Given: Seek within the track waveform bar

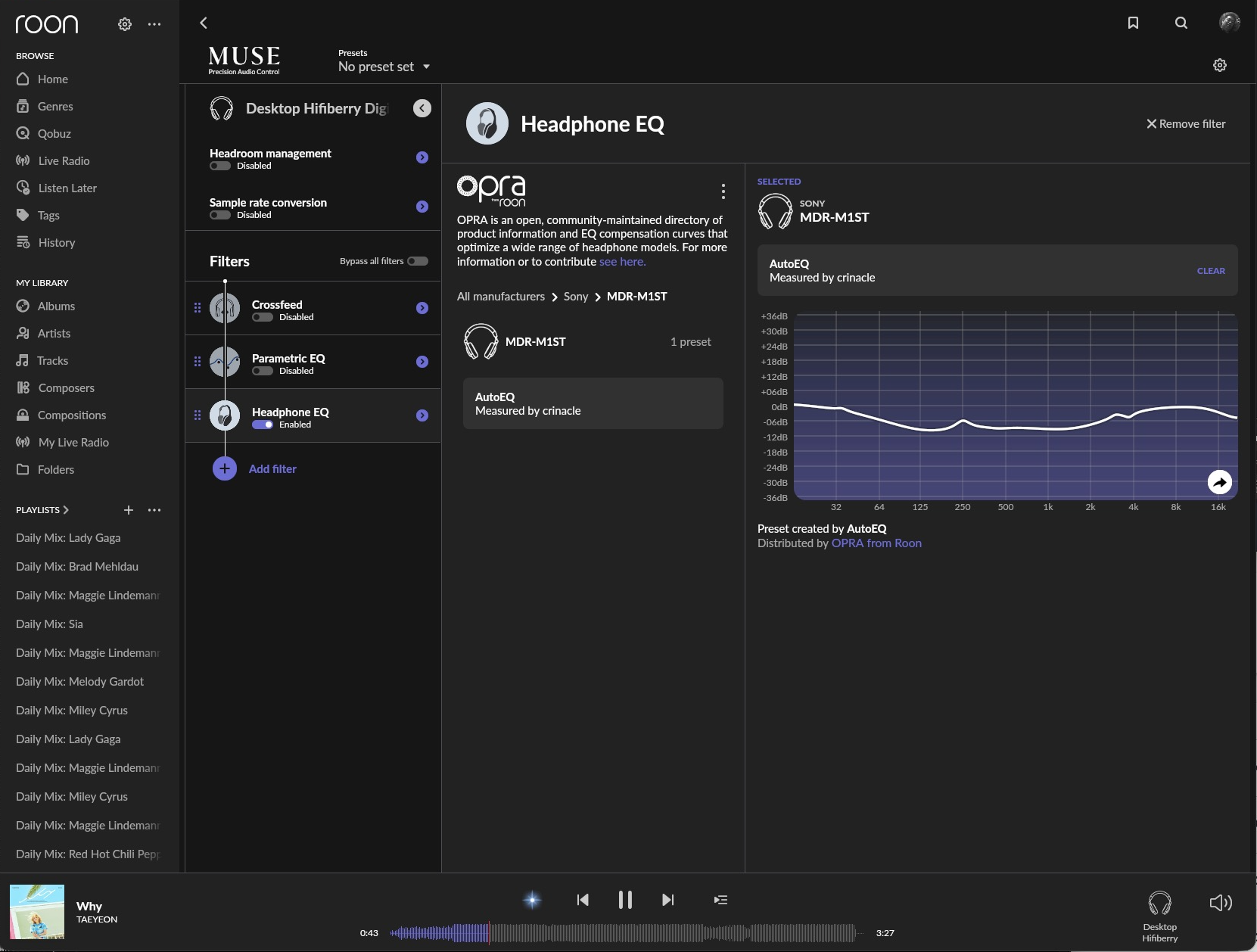Looking at the screenshot, I should pyautogui.click(x=622, y=933).
